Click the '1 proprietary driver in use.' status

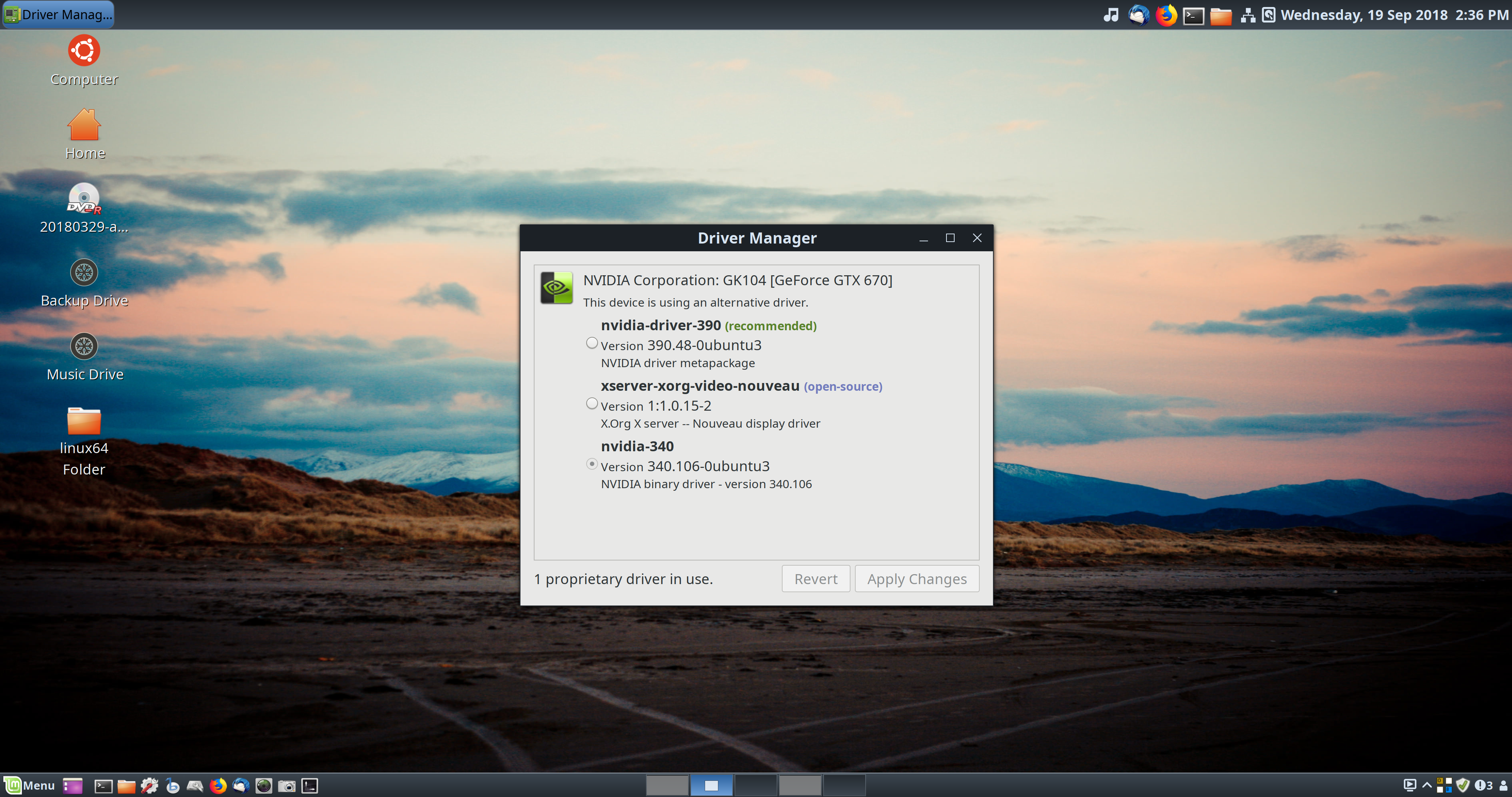pyautogui.click(x=623, y=579)
